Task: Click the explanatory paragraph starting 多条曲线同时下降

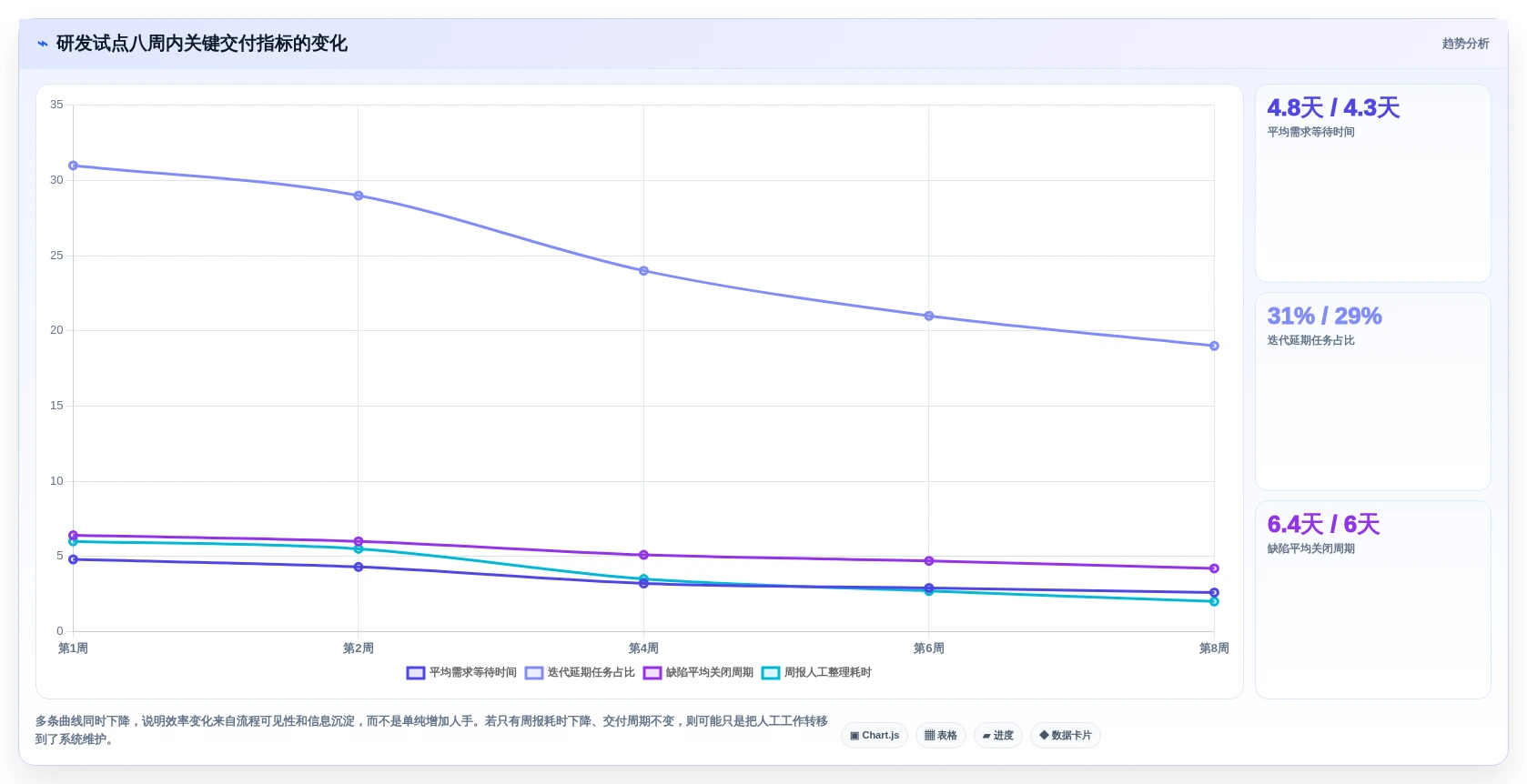Action: pos(432,730)
